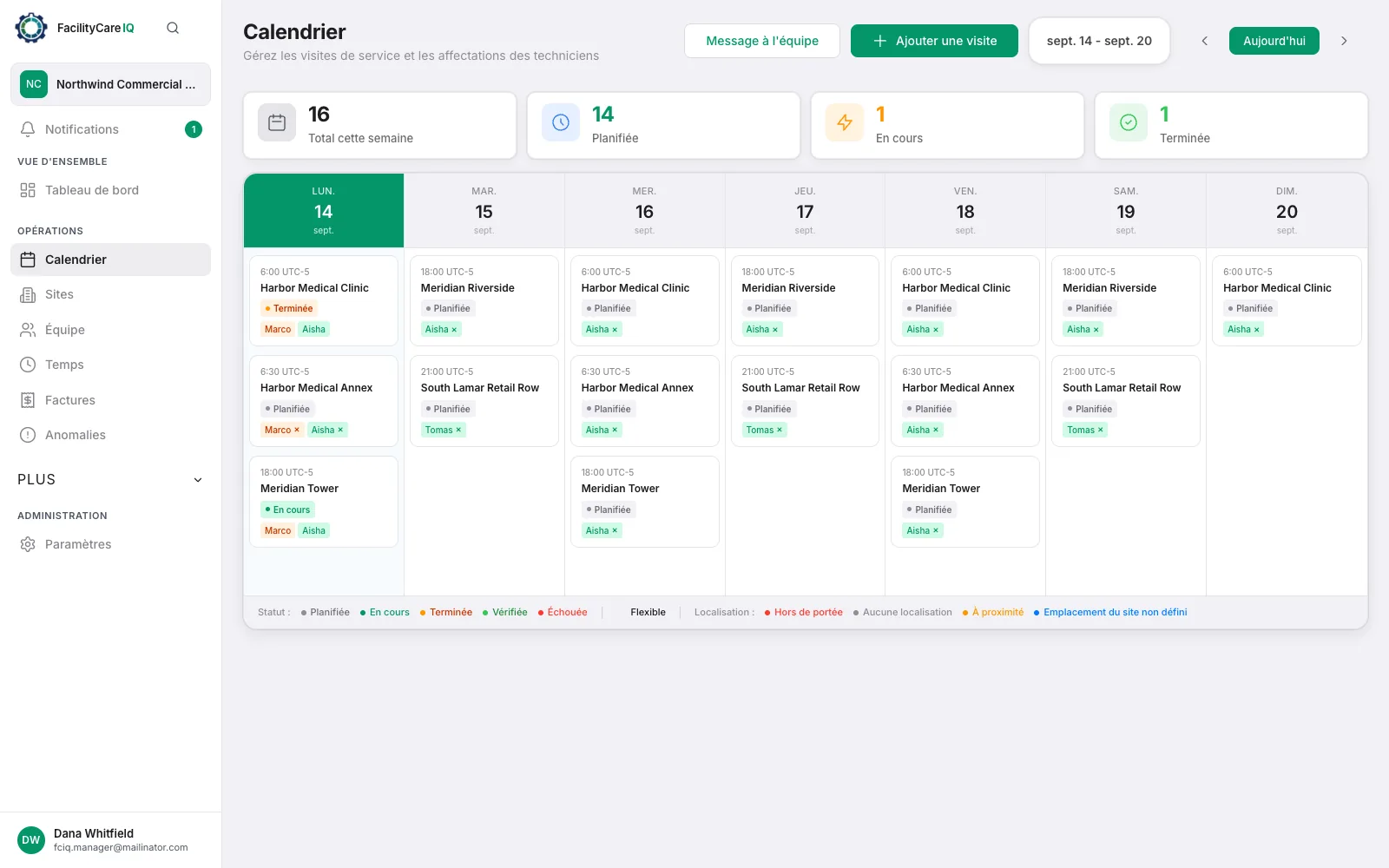Click the Hors de portée legend entry
This screenshot has width=1389, height=868.
(804, 612)
